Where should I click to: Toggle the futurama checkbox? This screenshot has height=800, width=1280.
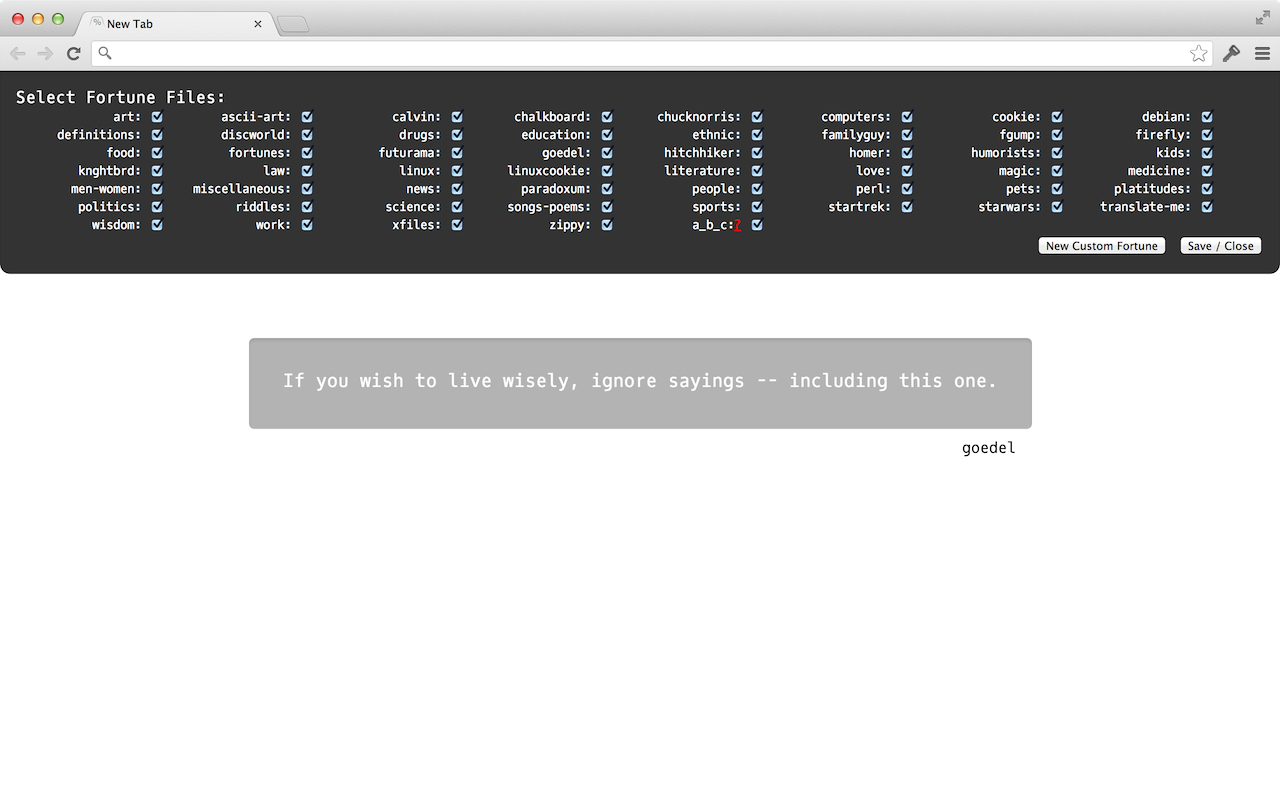(457, 153)
